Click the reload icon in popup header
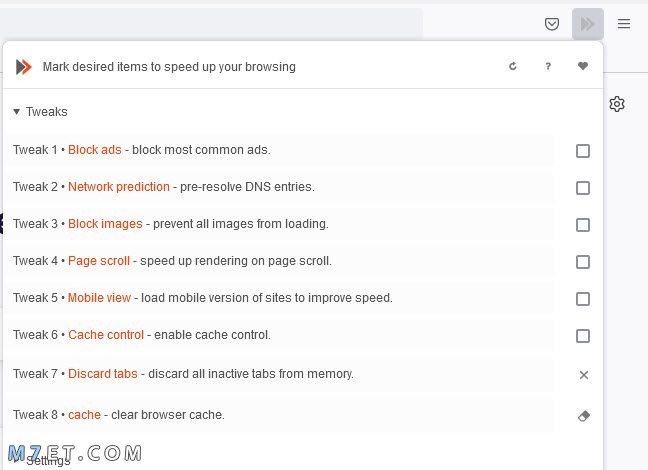 click(513, 66)
